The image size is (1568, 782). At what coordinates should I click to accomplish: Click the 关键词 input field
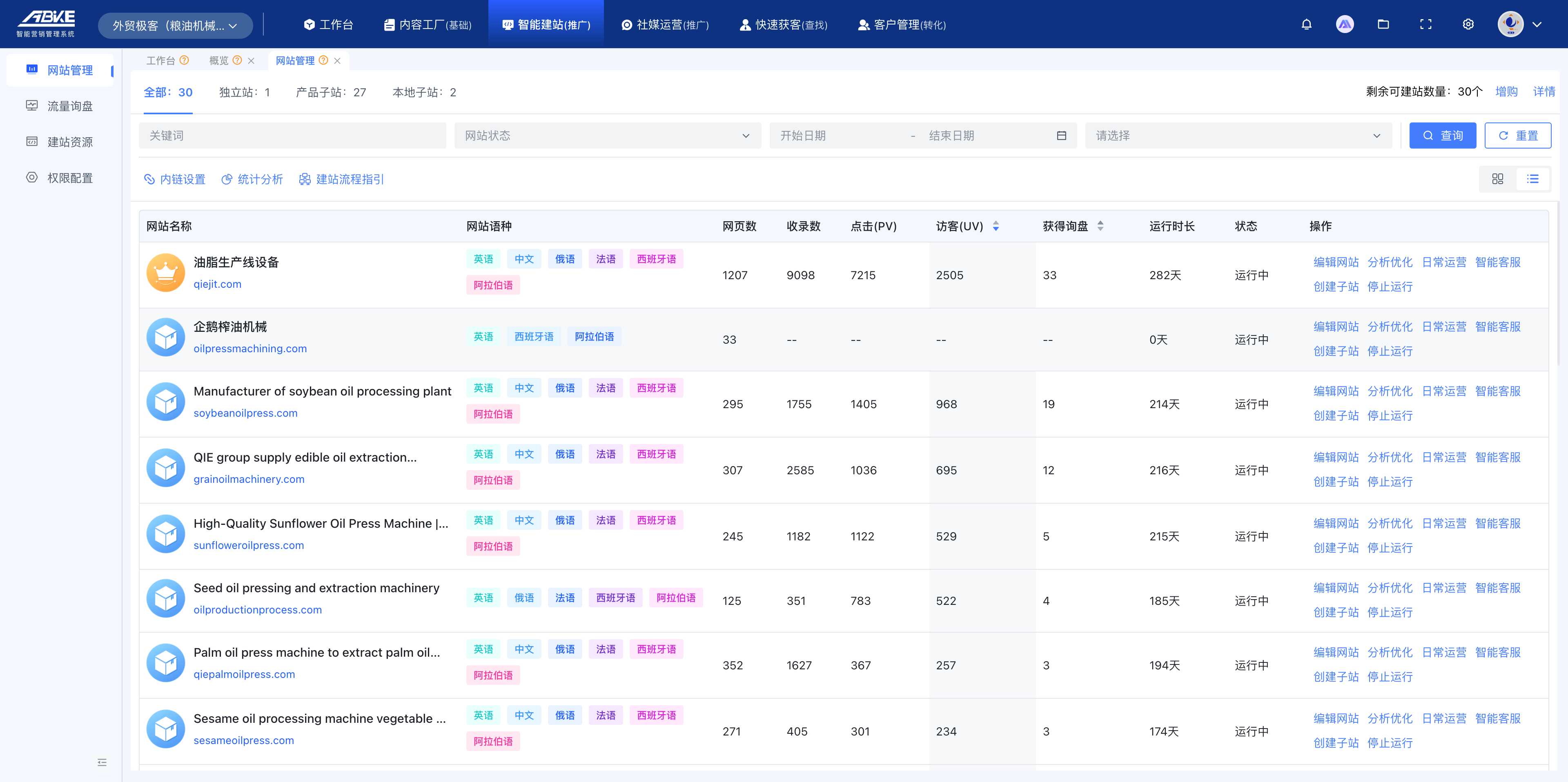pyautogui.click(x=292, y=136)
